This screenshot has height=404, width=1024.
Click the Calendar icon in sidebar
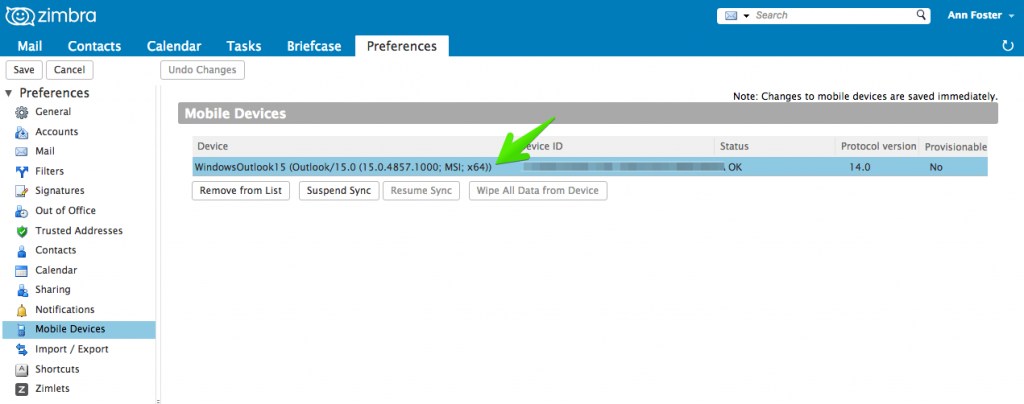tap(22, 271)
